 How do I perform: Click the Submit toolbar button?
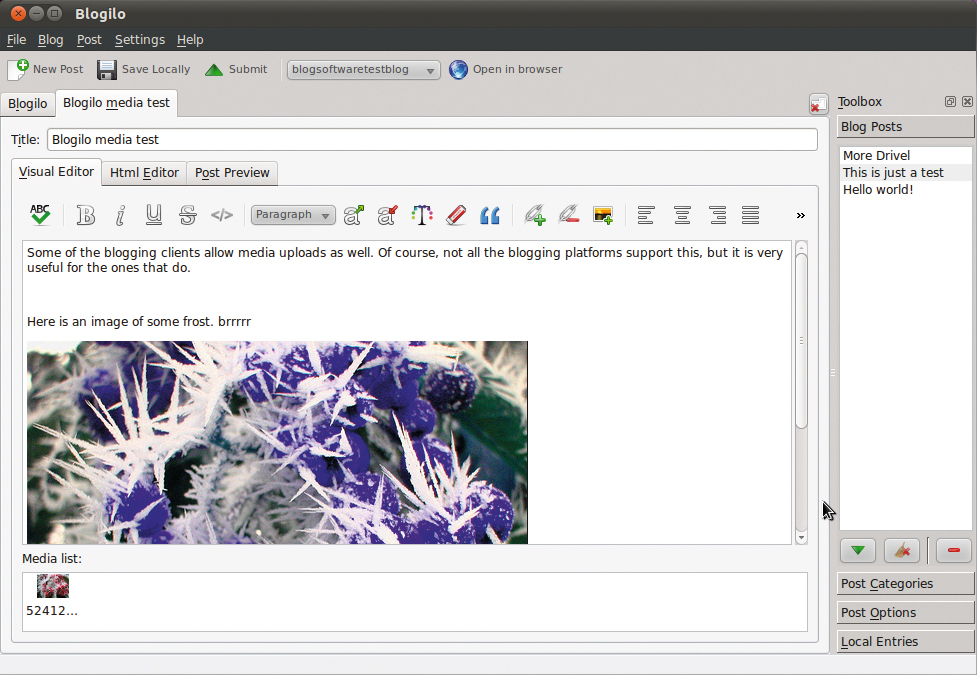(x=236, y=69)
